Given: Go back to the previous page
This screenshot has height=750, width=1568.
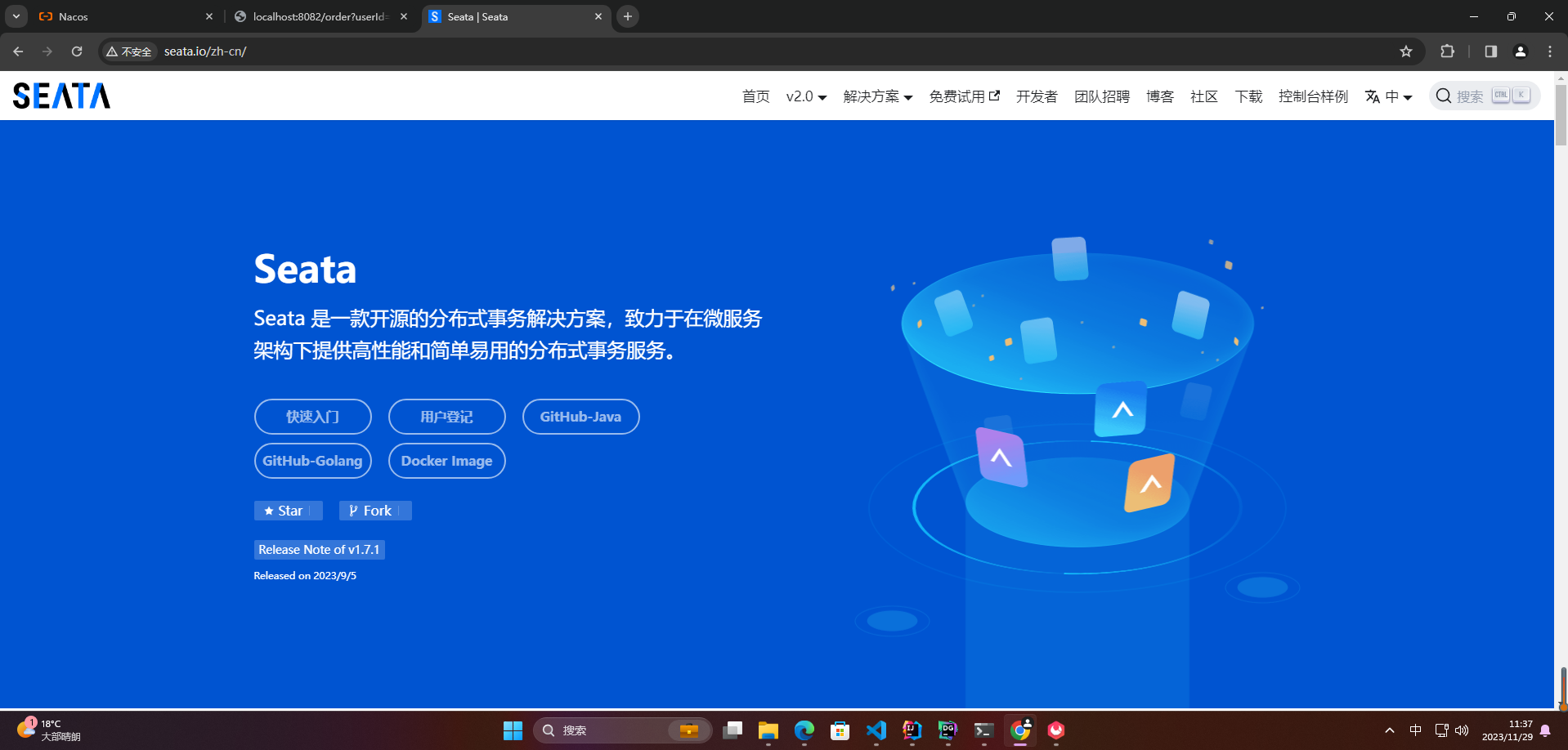Looking at the screenshot, I should (x=18, y=51).
